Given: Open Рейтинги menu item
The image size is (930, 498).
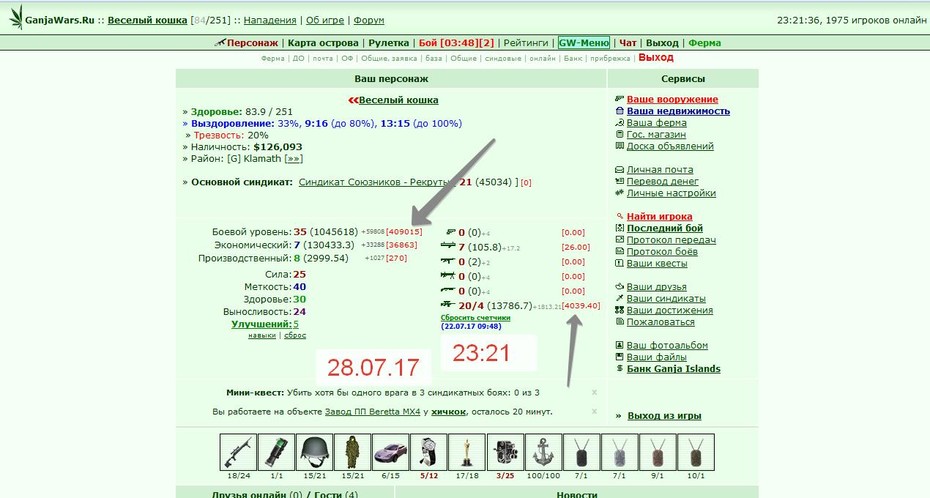Looking at the screenshot, I should (x=526, y=43).
